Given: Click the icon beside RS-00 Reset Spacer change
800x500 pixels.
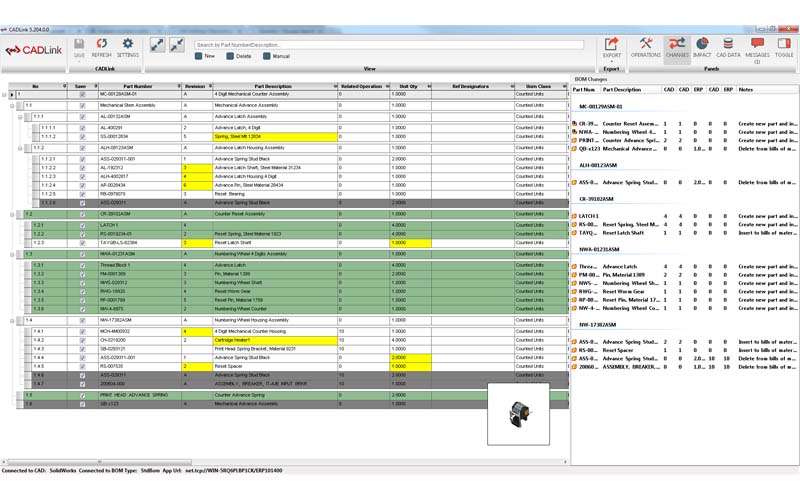Looking at the screenshot, I should 574,350.
